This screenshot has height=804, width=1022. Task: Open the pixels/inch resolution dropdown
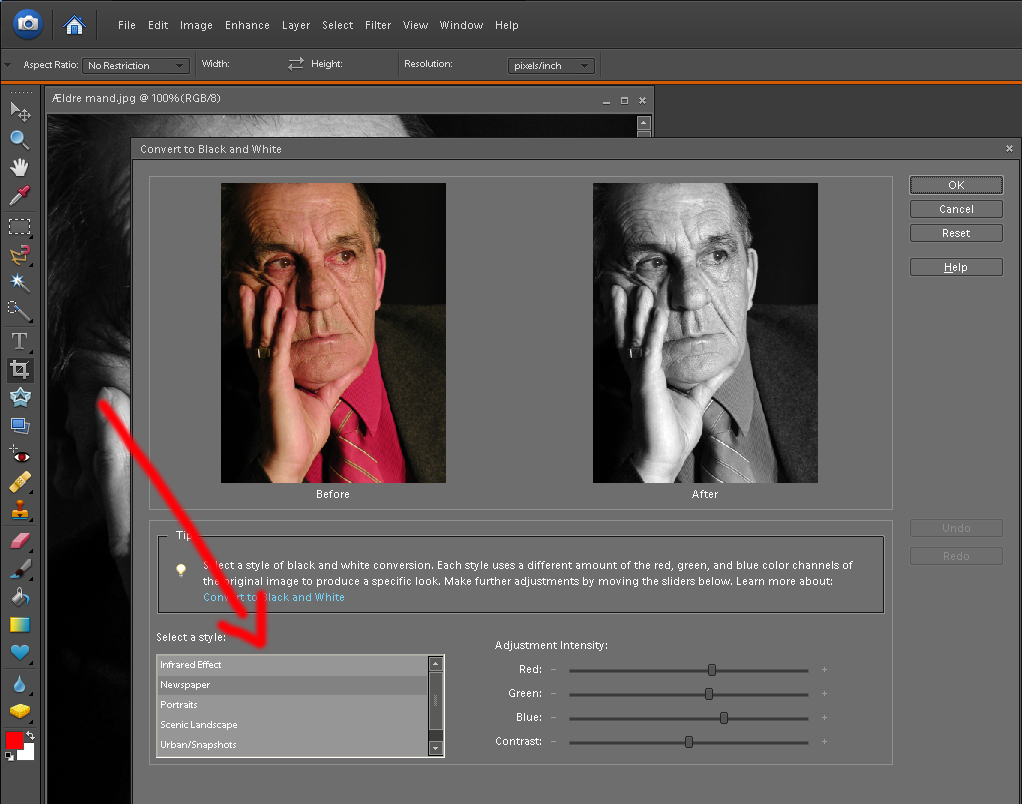551,66
